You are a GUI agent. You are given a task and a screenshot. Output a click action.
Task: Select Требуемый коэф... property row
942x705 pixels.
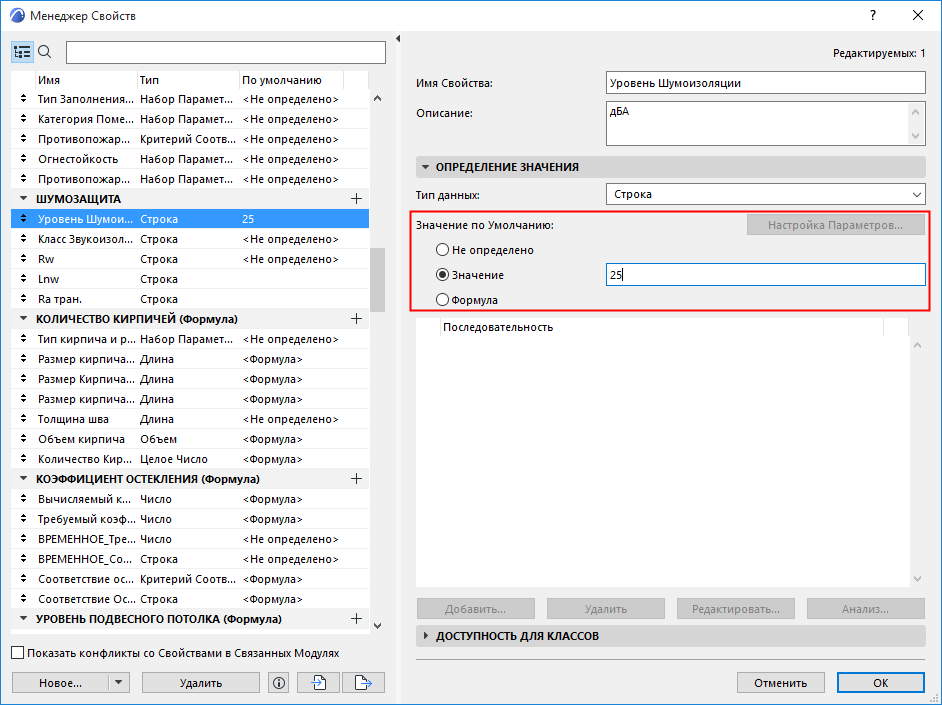pyautogui.click(x=190, y=519)
